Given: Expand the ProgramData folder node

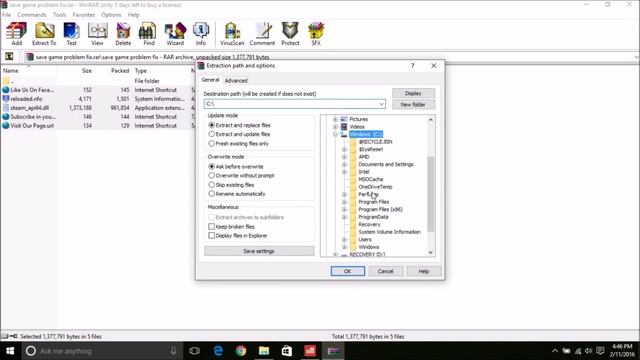Looking at the screenshot, I should click(x=344, y=217).
